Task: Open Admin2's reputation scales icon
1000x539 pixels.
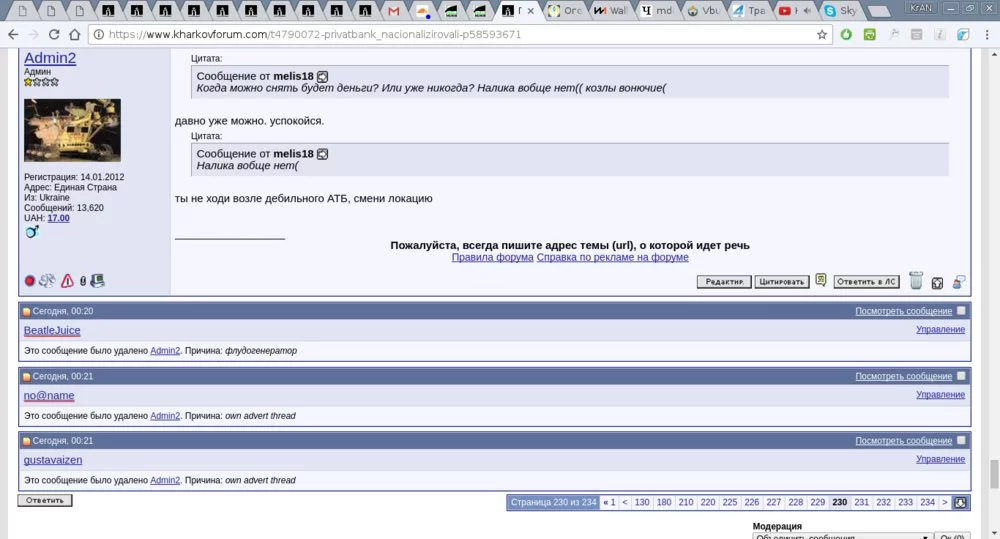Action: tap(47, 281)
